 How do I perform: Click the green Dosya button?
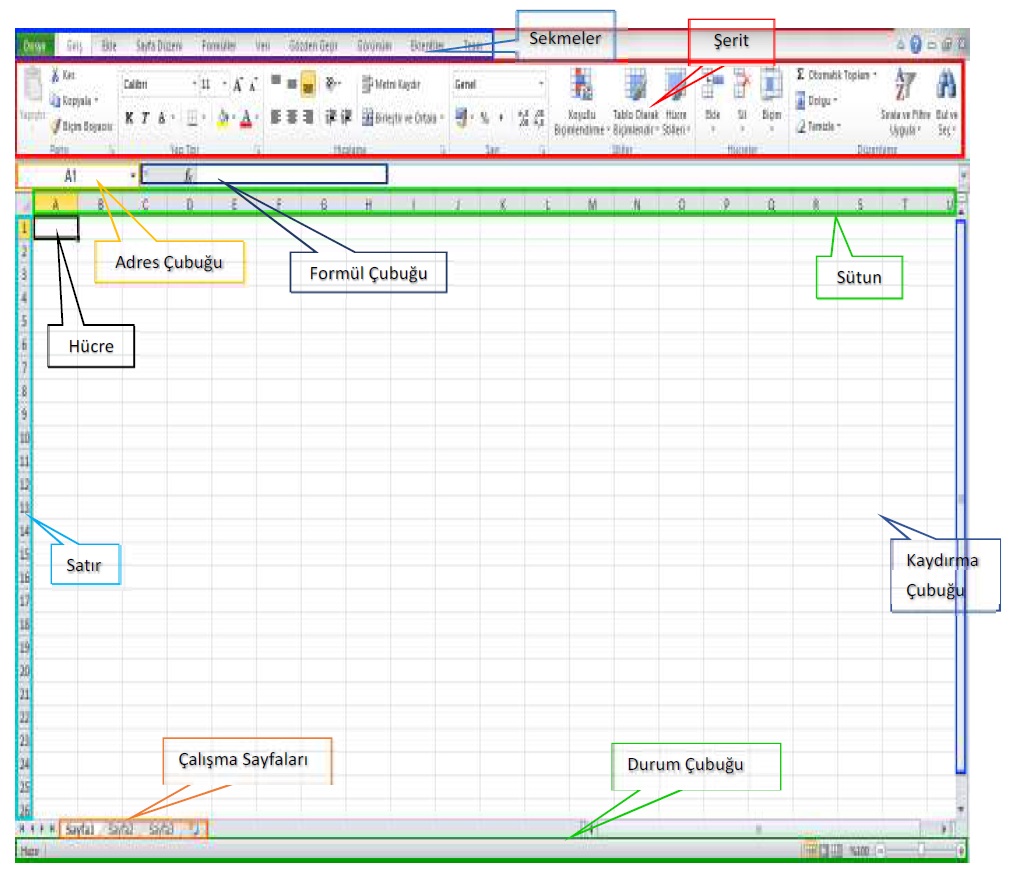coord(35,46)
